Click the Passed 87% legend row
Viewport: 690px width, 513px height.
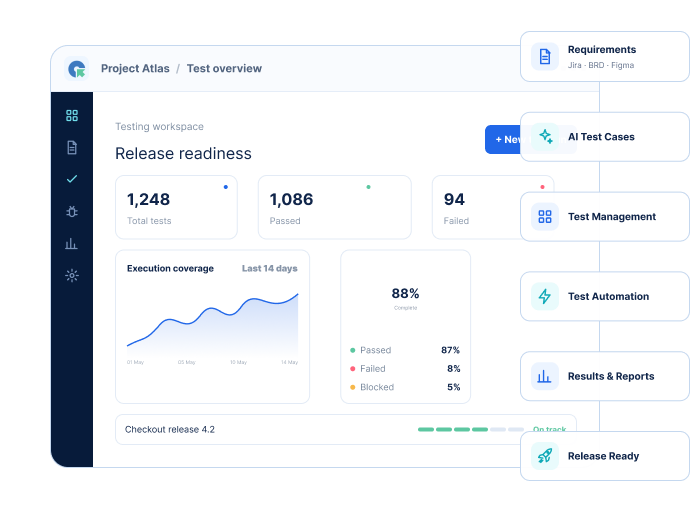(x=405, y=350)
